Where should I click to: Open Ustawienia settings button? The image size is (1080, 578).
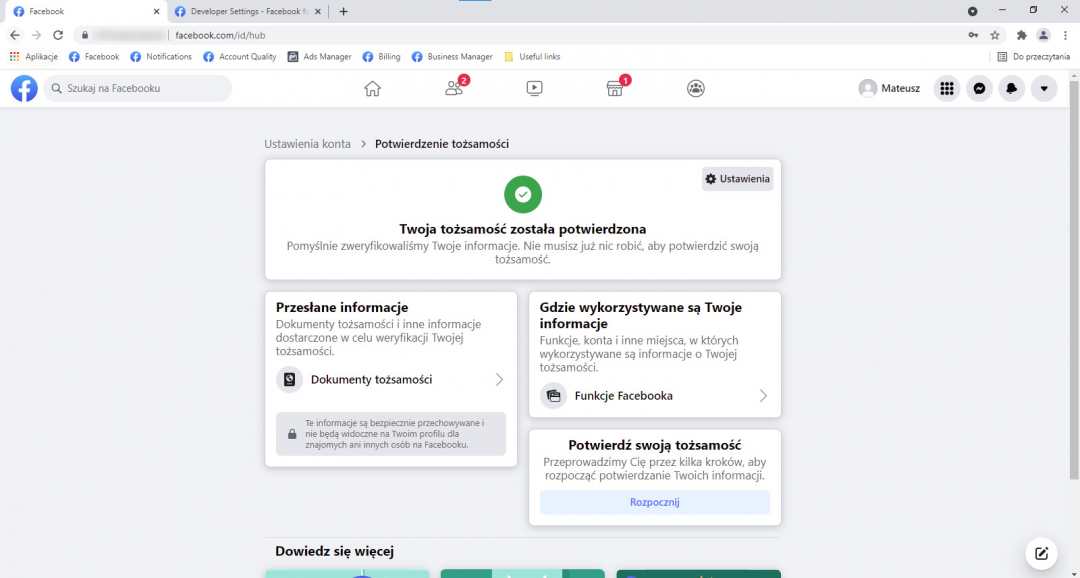coord(737,179)
